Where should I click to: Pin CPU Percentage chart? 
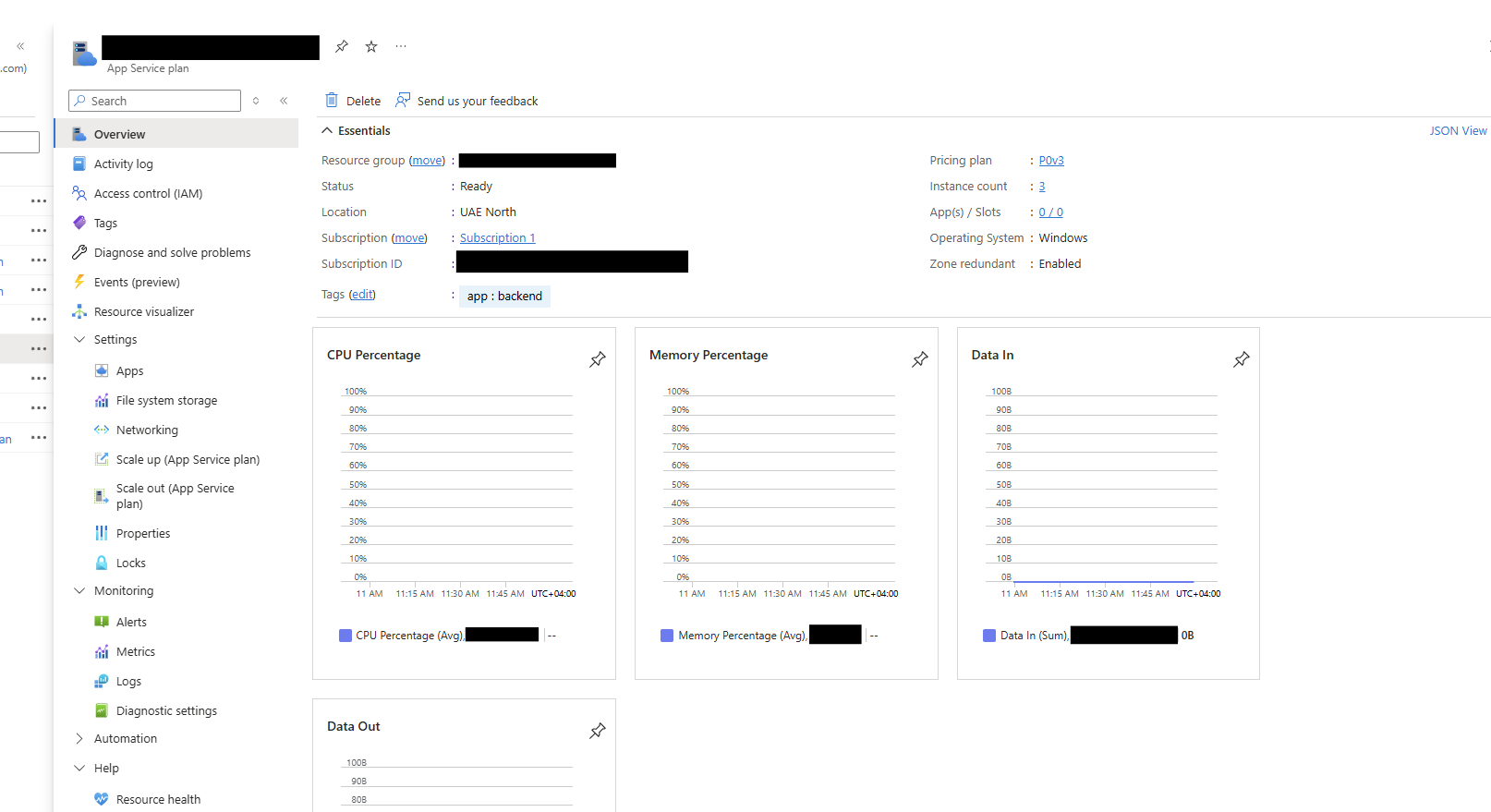(598, 359)
